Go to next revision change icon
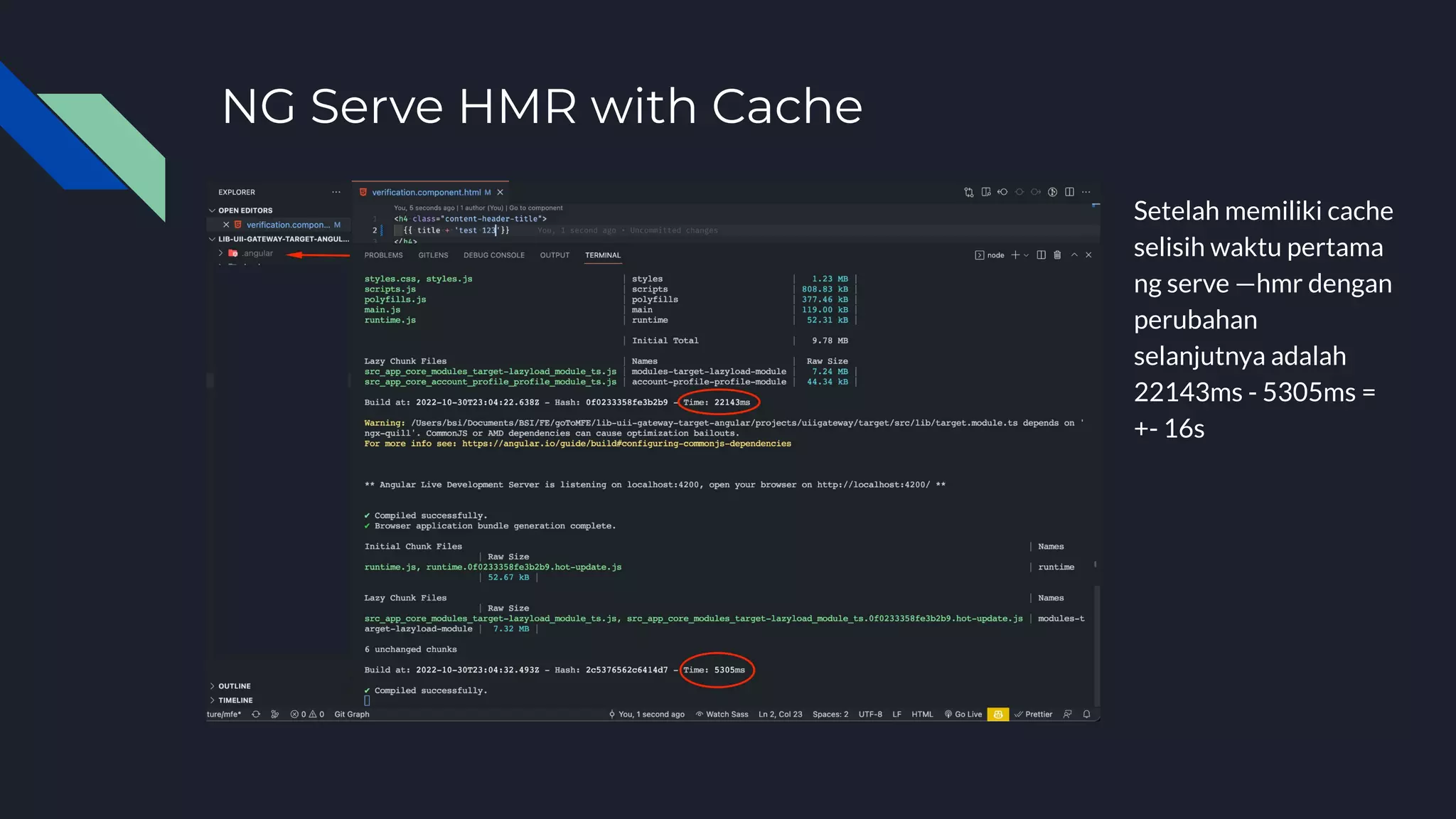The height and width of the screenshot is (819, 1456). [1036, 192]
